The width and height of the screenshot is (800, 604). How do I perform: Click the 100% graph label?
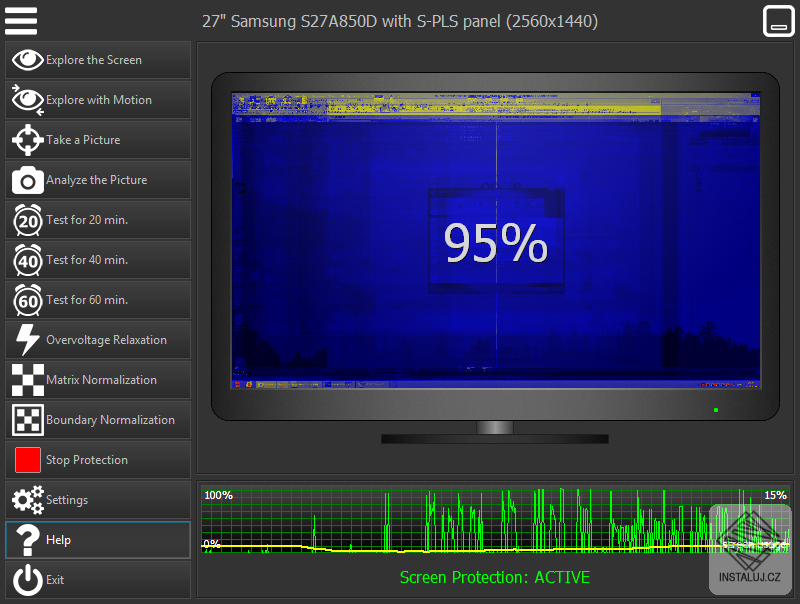(x=218, y=495)
